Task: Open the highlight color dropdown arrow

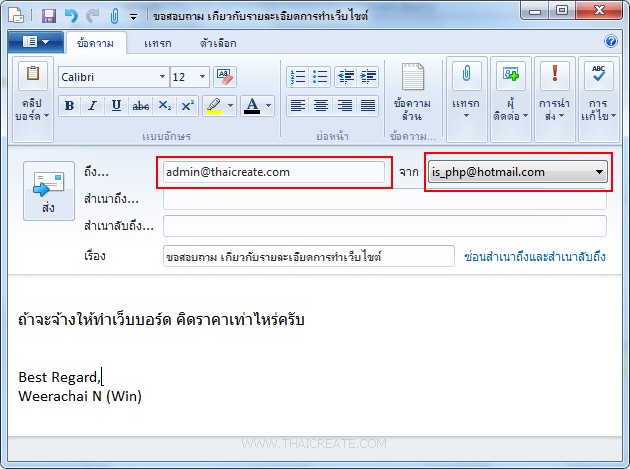Action: coord(230,106)
